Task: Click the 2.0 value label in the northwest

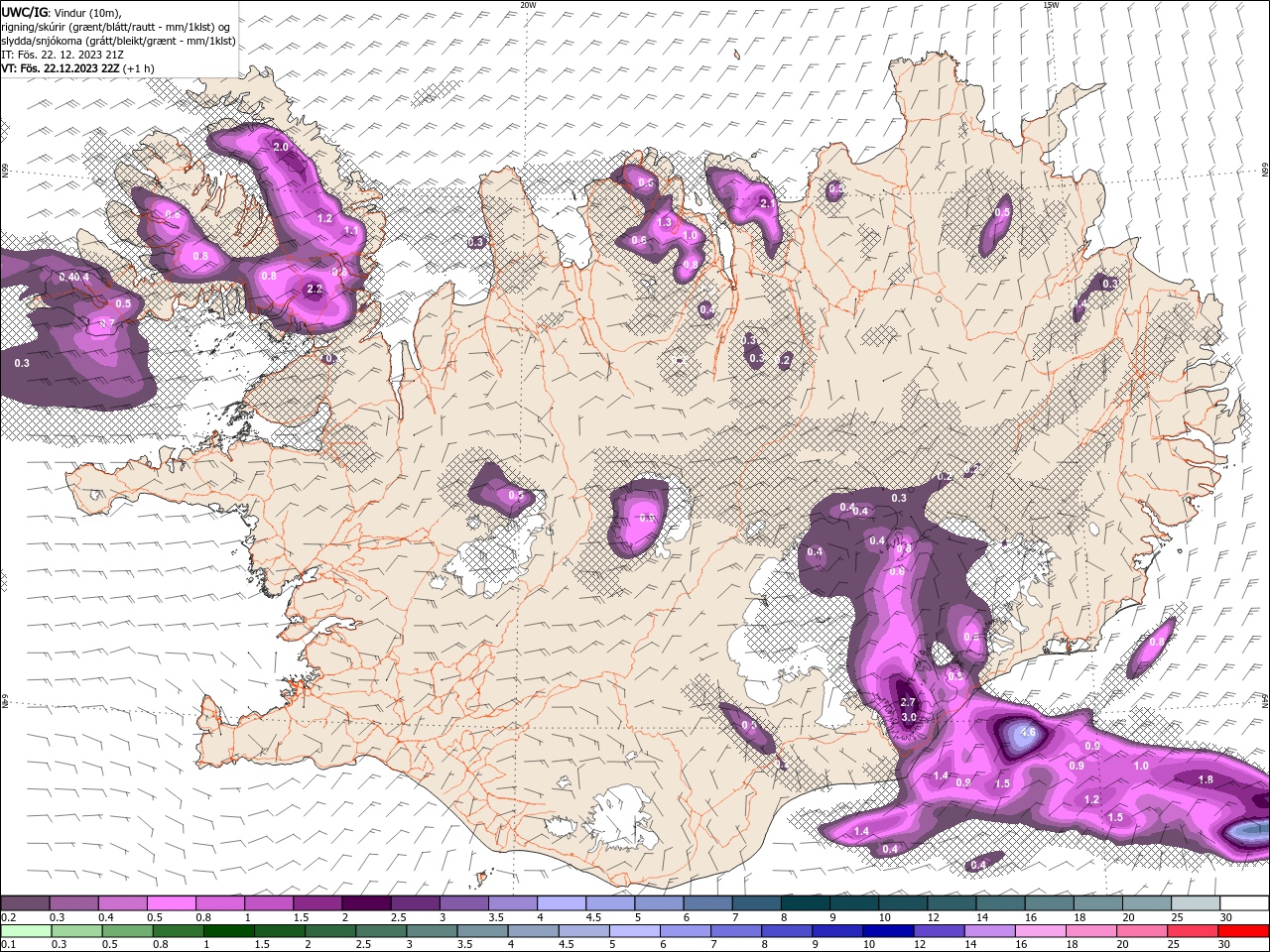Action: [281, 147]
